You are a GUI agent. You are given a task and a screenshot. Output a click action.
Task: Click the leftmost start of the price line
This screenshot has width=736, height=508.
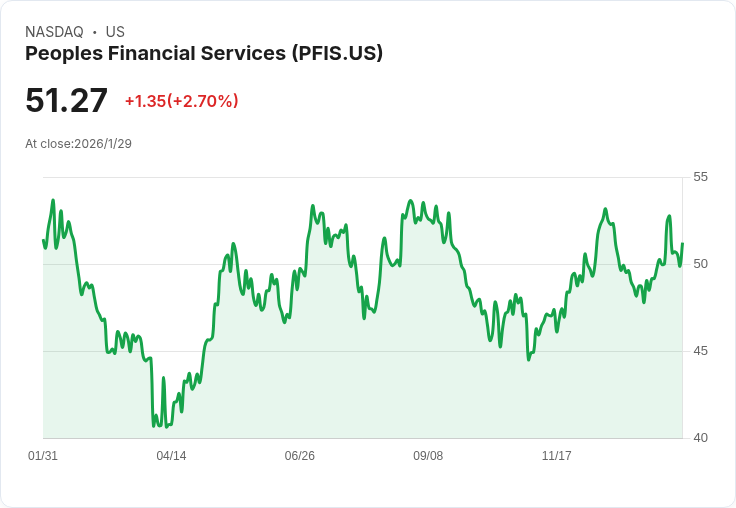tap(43, 240)
